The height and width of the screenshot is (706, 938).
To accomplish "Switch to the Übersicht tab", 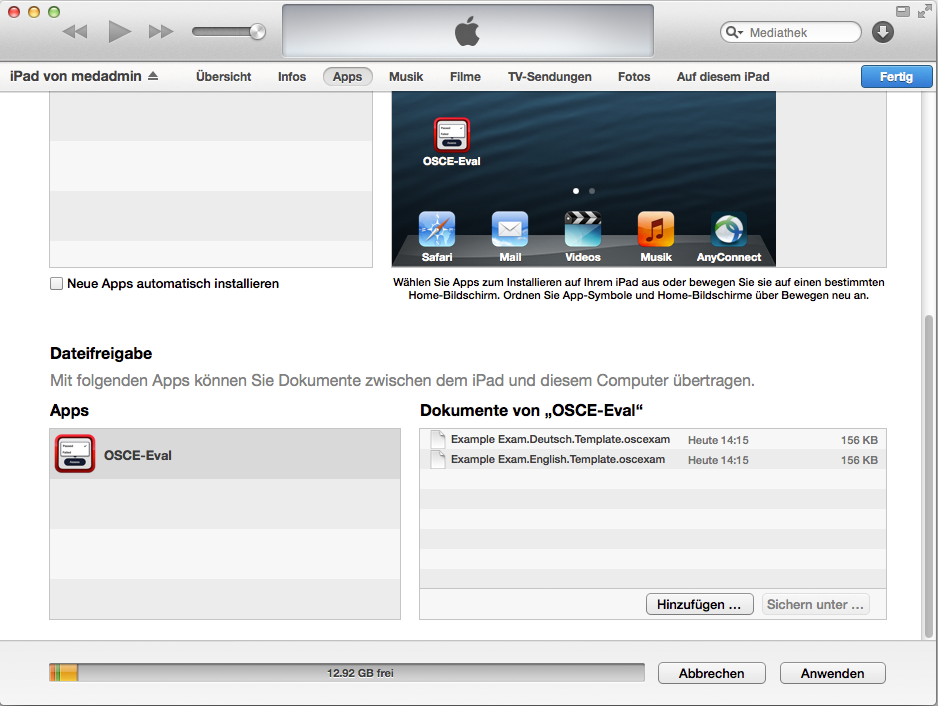I will (x=224, y=77).
